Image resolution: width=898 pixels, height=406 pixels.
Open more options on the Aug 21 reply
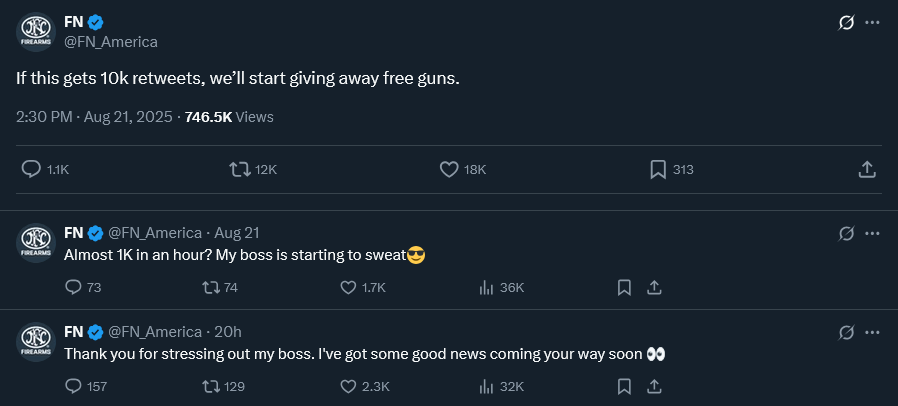(872, 233)
